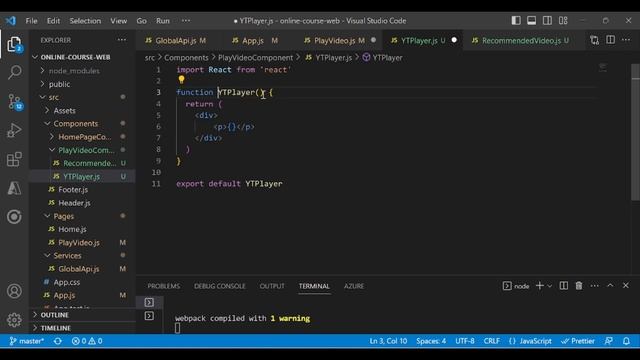Switch to the PROBLEMS panel tab

[x=164, y=286]
